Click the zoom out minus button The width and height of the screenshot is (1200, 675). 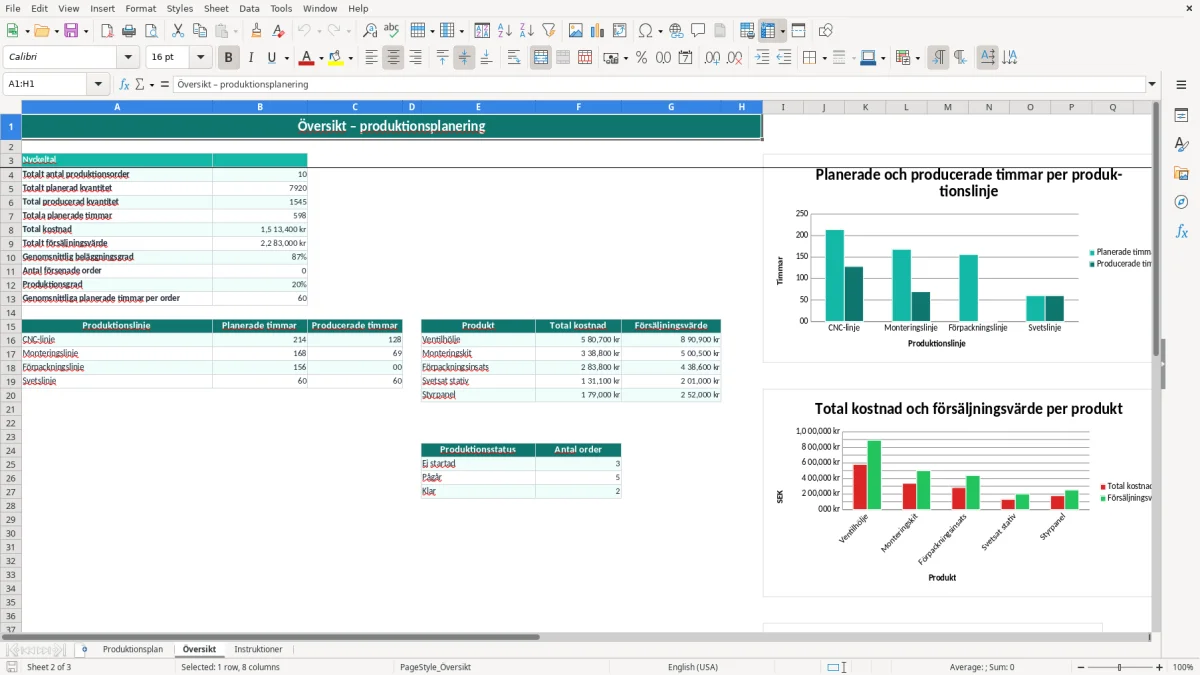click(x=1079, y=667)
